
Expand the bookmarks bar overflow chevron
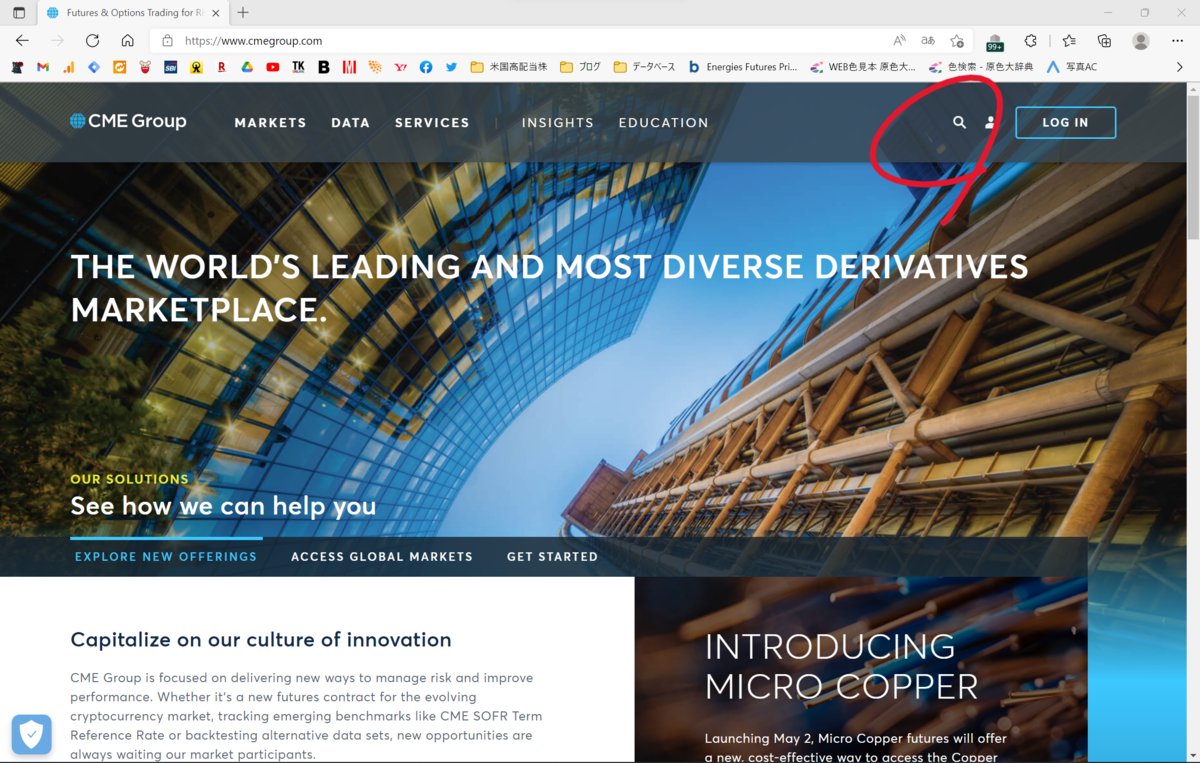click(1179, 67)
